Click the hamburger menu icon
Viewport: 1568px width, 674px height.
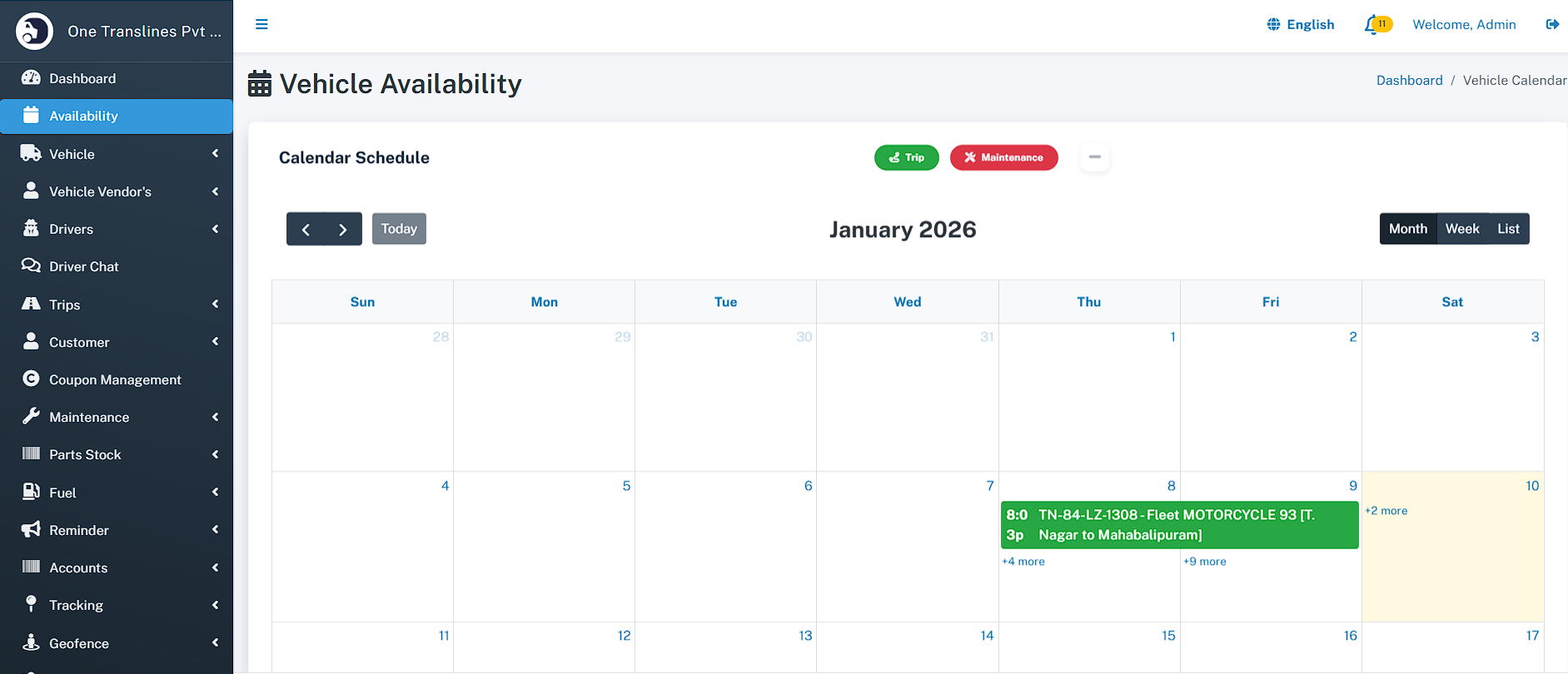(x=261, y=24)
